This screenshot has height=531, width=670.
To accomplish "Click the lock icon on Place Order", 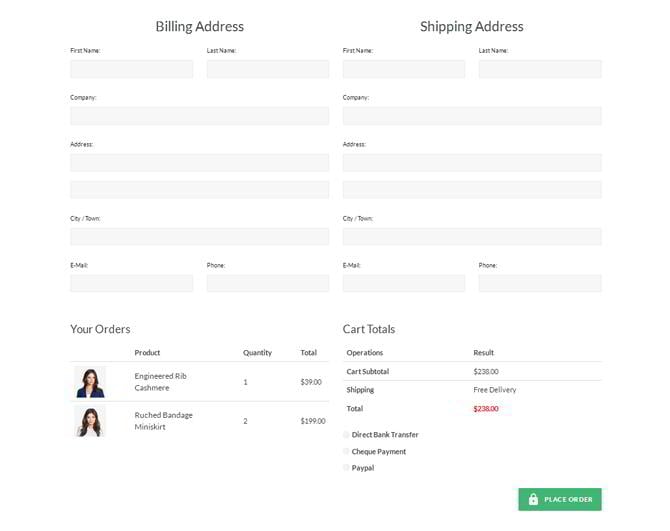I will (x=533, y=499).
